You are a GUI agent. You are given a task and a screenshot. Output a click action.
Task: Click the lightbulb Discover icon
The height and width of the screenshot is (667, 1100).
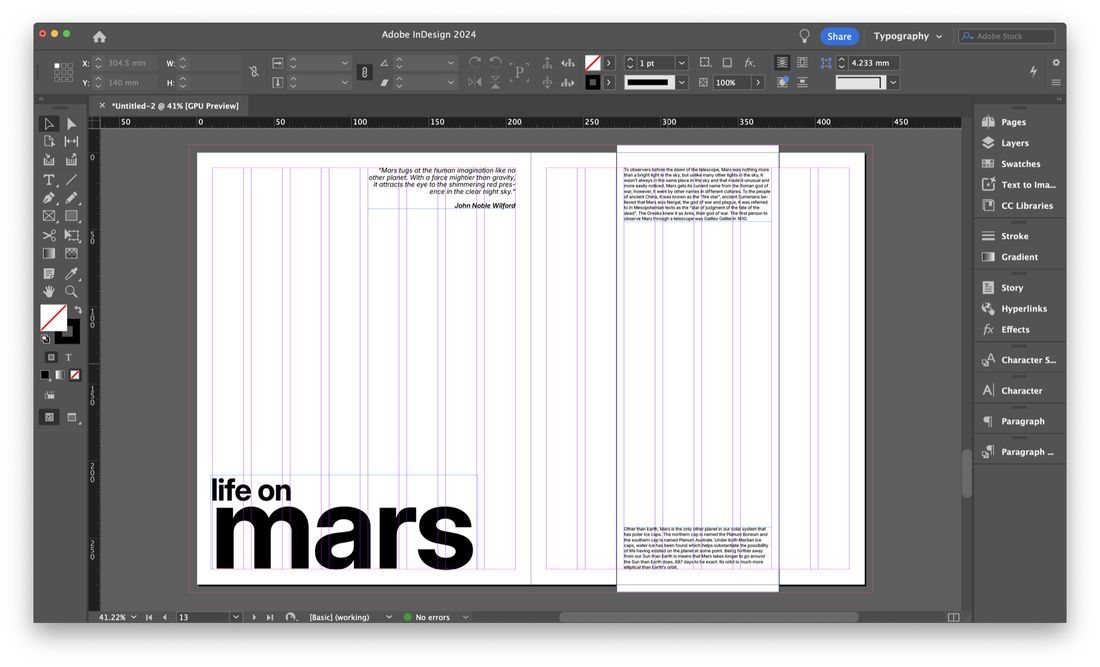click(x=804, y=36)
